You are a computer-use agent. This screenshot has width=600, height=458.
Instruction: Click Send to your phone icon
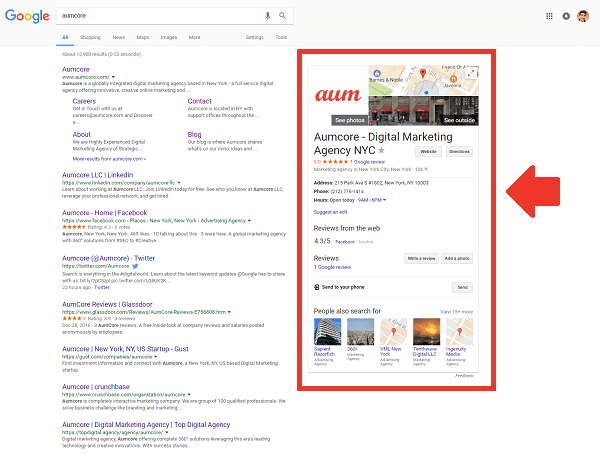(x=316, y=287)
